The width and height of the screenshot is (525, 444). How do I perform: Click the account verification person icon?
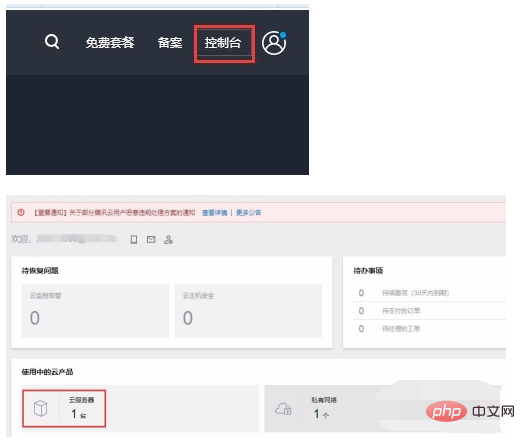[x=168, y=239]
